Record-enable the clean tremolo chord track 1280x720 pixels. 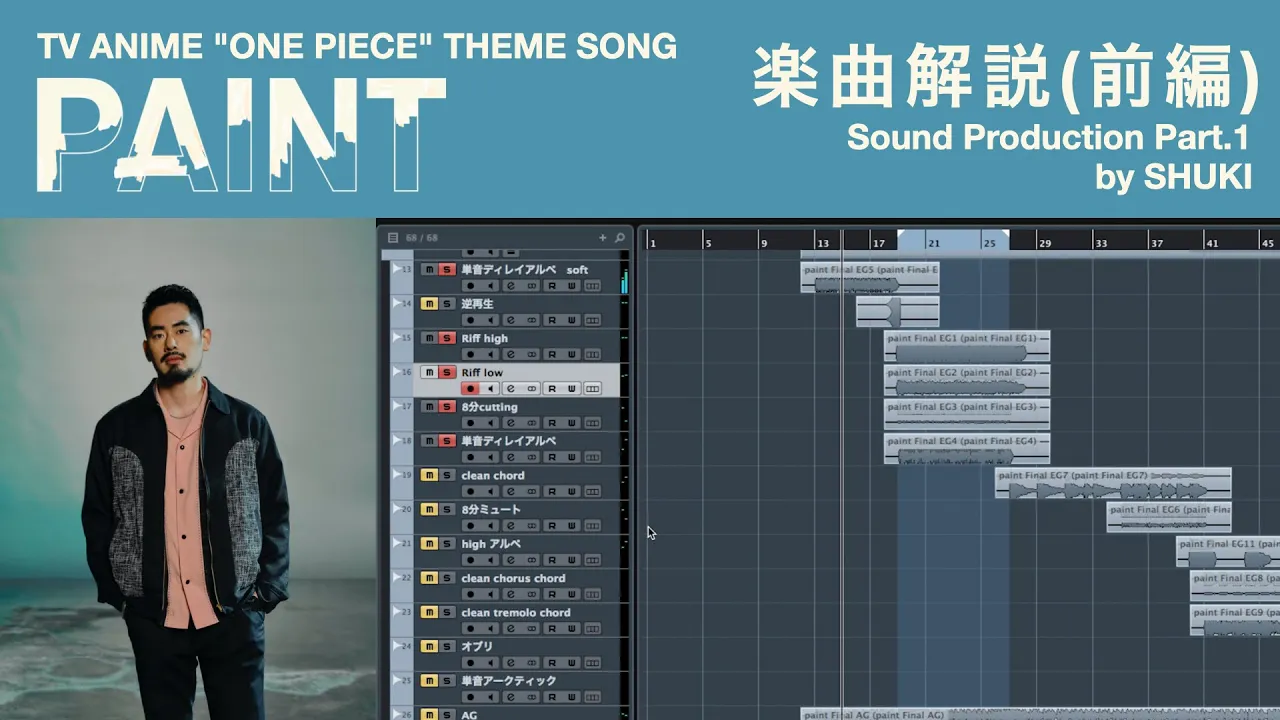coord(470,628)
